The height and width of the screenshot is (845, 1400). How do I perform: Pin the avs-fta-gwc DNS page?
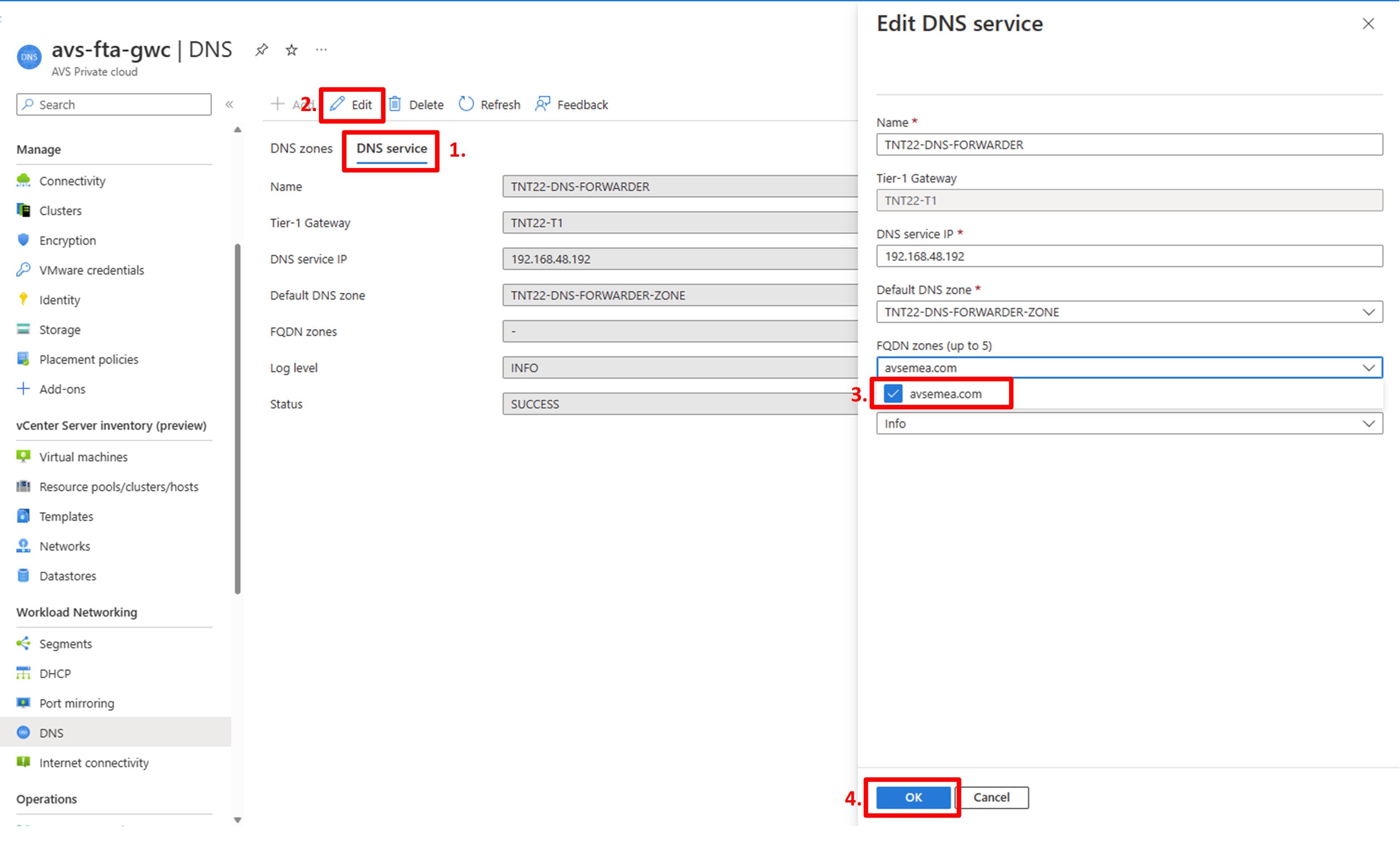pos(261,49)
